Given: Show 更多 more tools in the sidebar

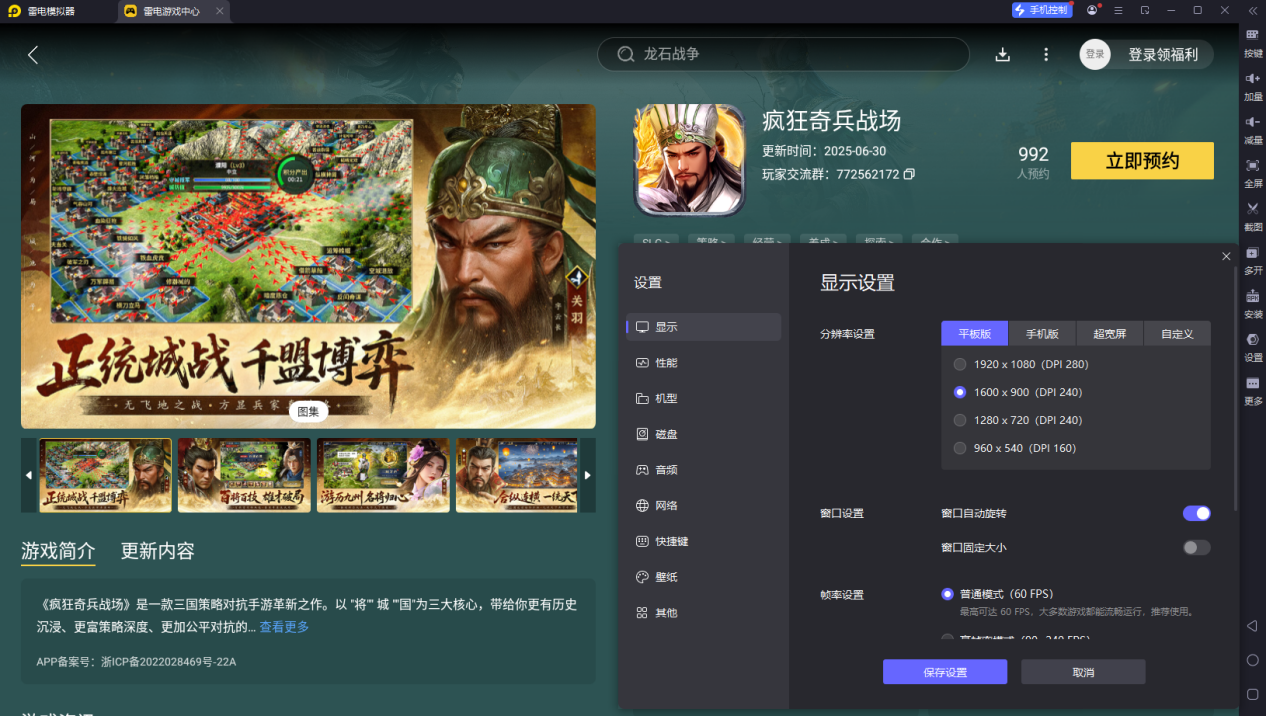Looking at the screenshot, I should (x=1252, y=389).
